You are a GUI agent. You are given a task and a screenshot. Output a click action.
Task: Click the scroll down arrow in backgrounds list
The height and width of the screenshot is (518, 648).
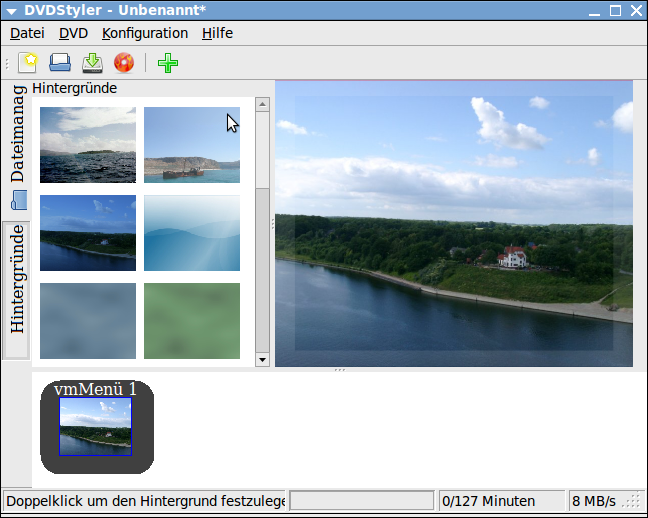(x=263, y=359)
